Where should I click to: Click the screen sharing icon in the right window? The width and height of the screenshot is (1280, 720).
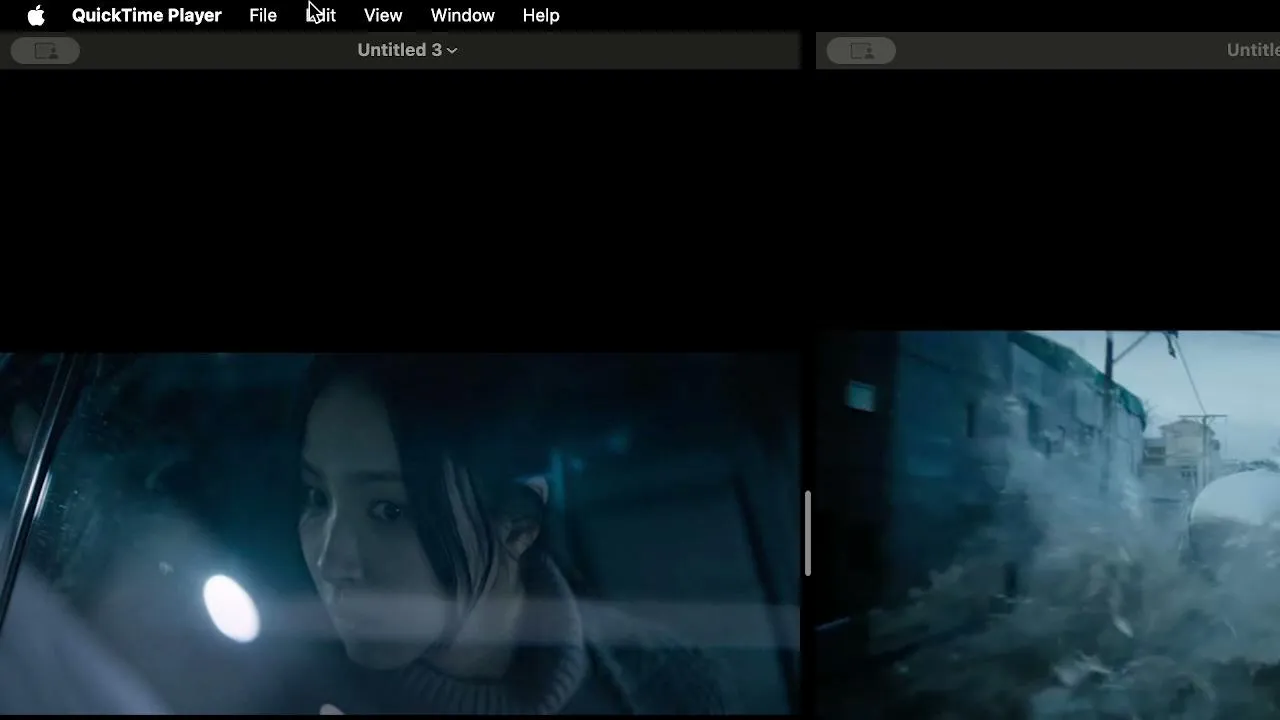[x=861, y=51]
